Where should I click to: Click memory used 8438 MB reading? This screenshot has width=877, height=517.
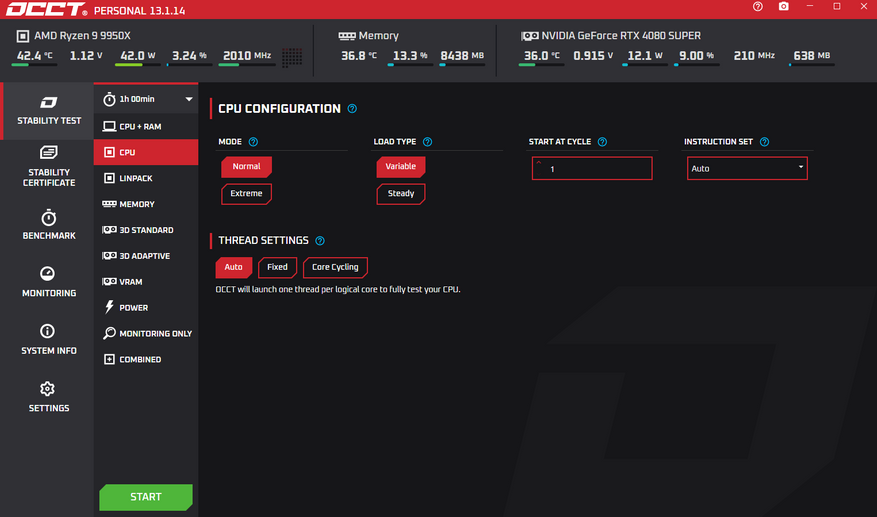point(462,56)
